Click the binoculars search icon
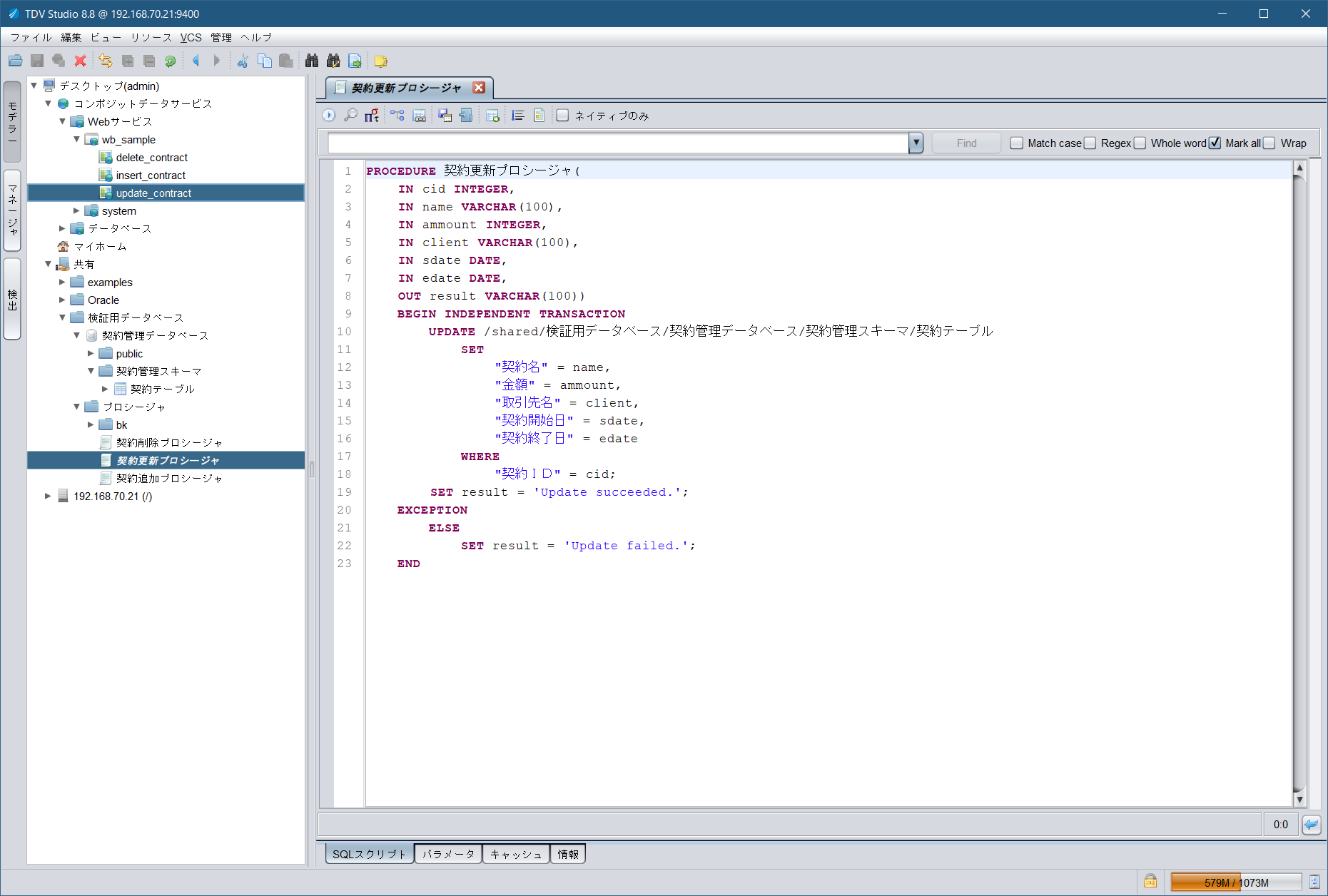 [x=312, y=61]
